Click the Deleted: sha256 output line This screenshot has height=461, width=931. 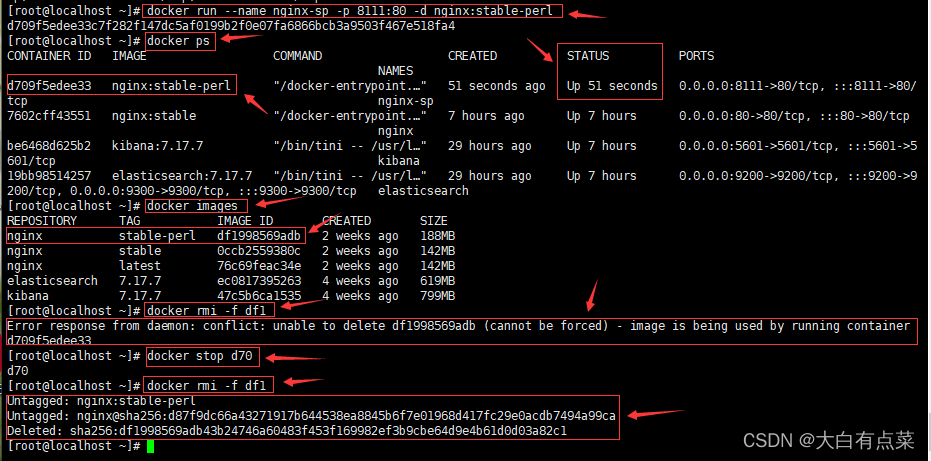click(287, 431)
